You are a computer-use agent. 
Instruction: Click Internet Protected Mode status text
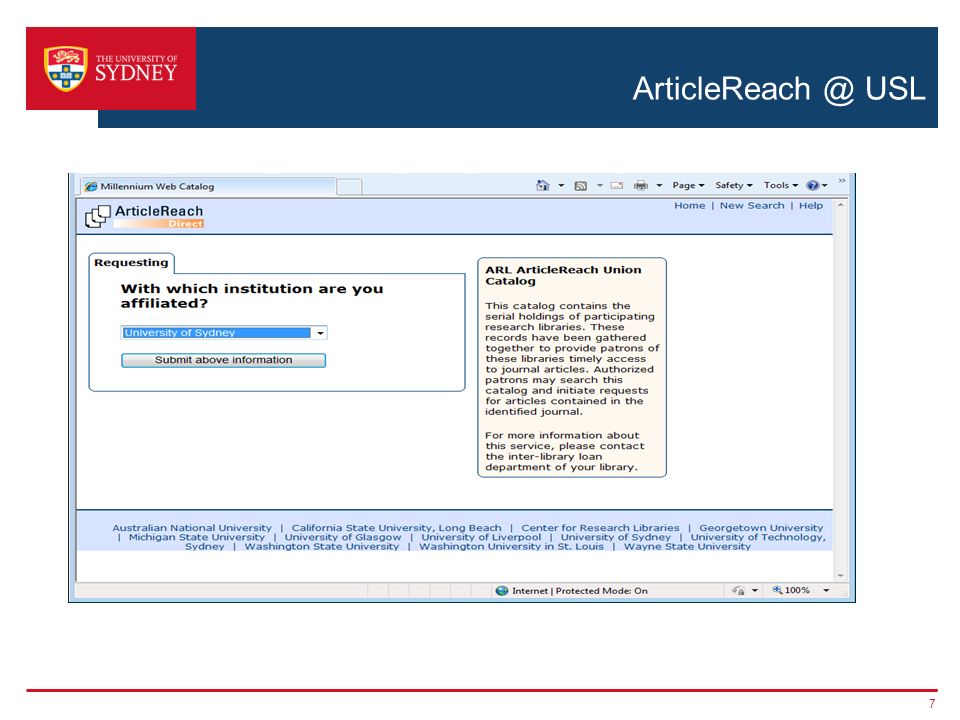point(580,591)
